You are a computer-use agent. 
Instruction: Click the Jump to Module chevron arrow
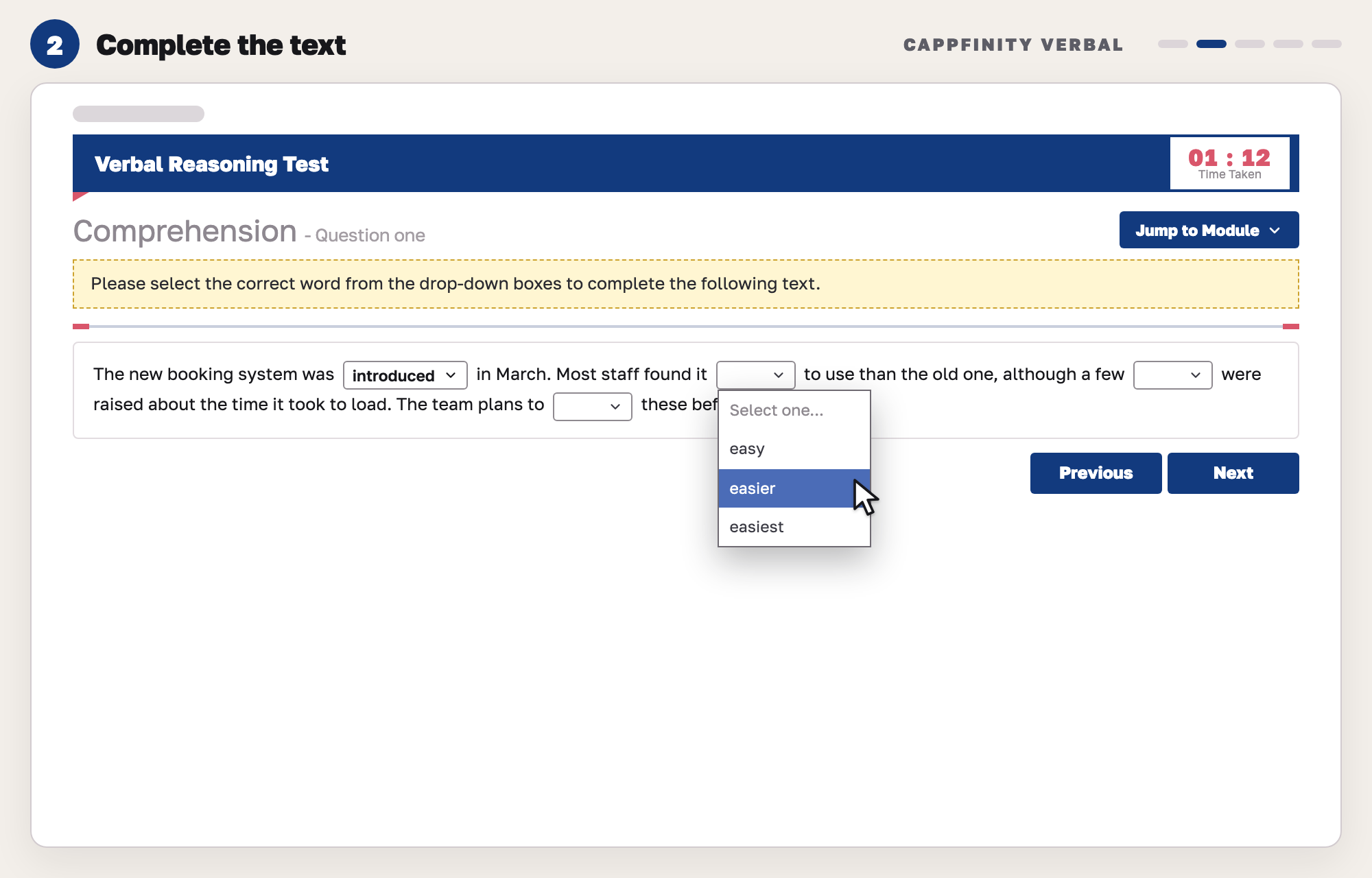tap(1275, 230)
